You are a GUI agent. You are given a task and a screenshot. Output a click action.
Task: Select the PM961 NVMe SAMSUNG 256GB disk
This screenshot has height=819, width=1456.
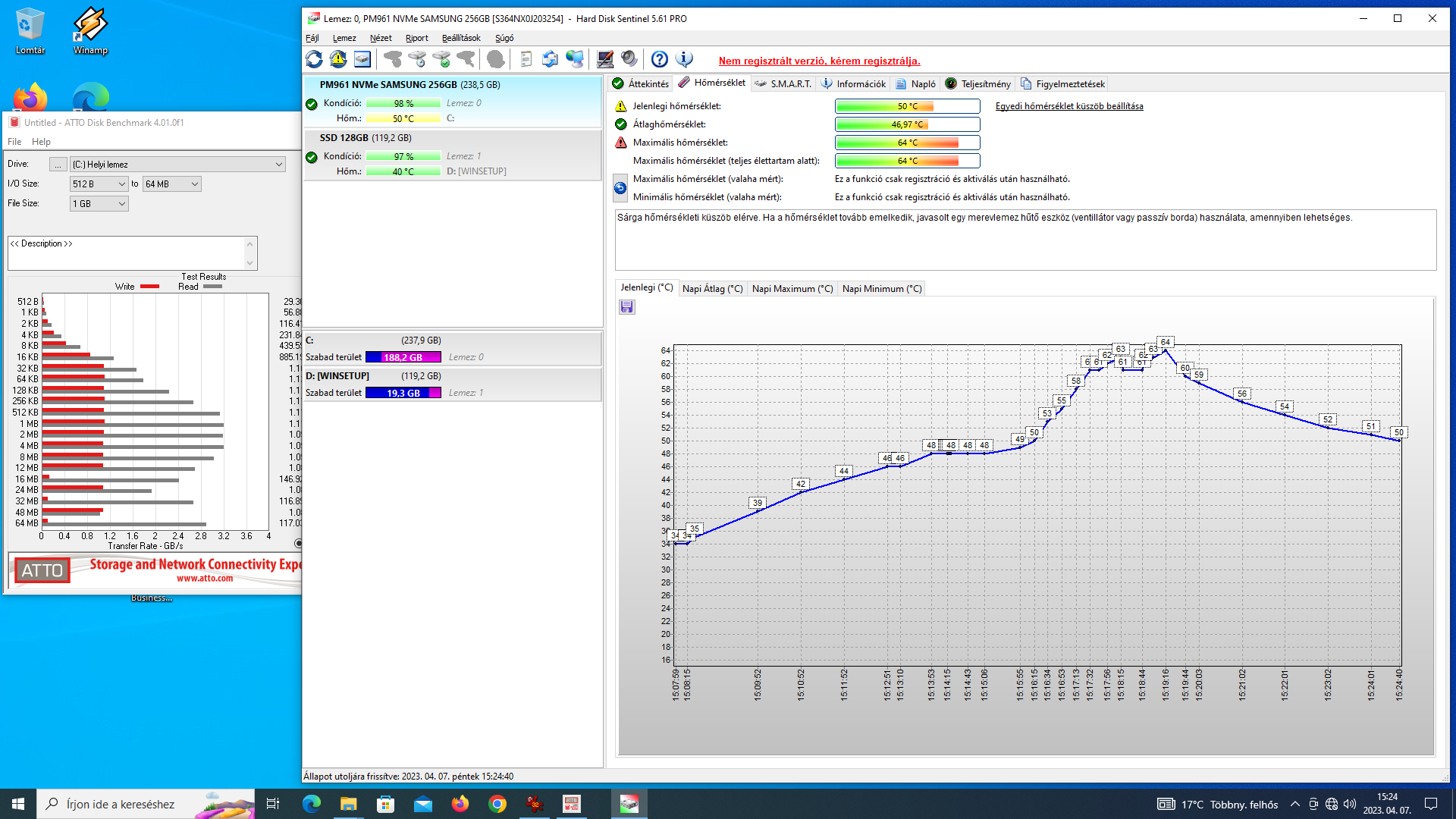(453, 101)
